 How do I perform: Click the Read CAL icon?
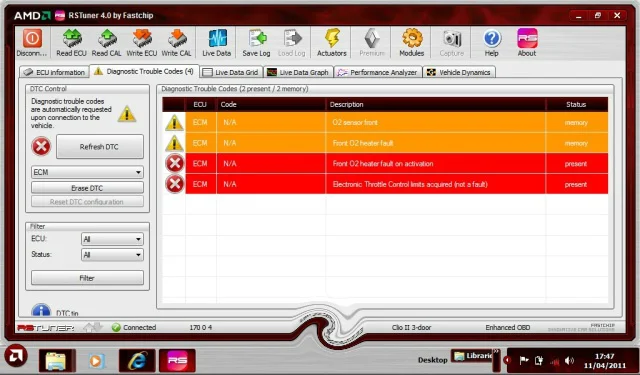107,39
